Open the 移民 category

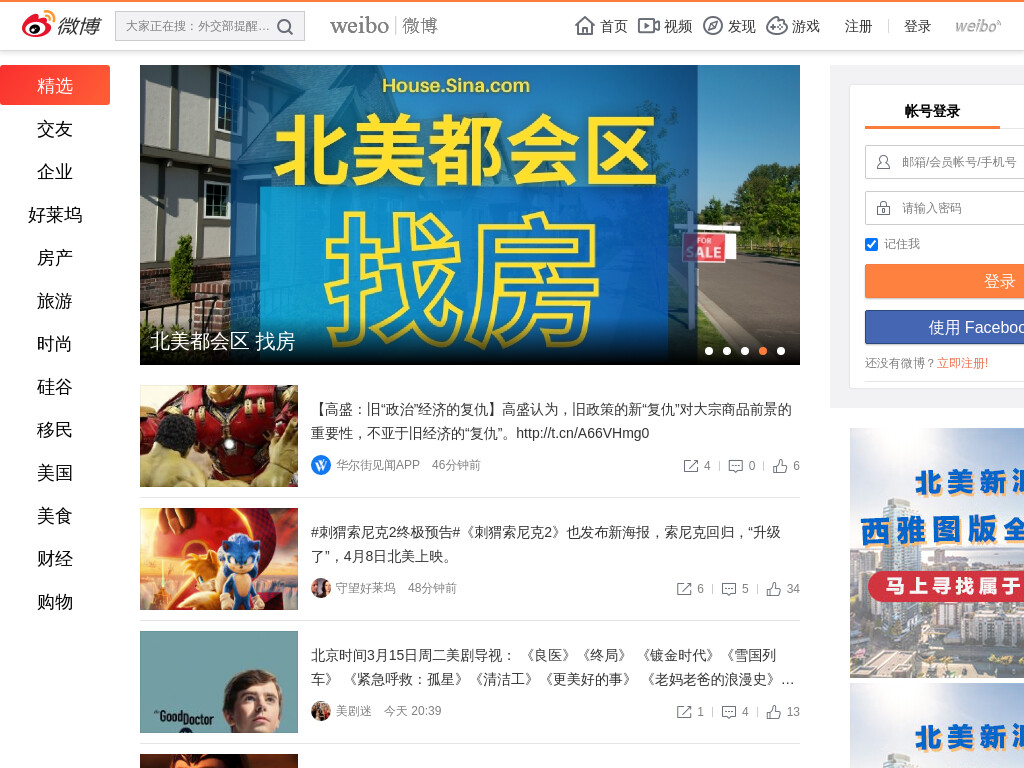(x=55, y=430)
